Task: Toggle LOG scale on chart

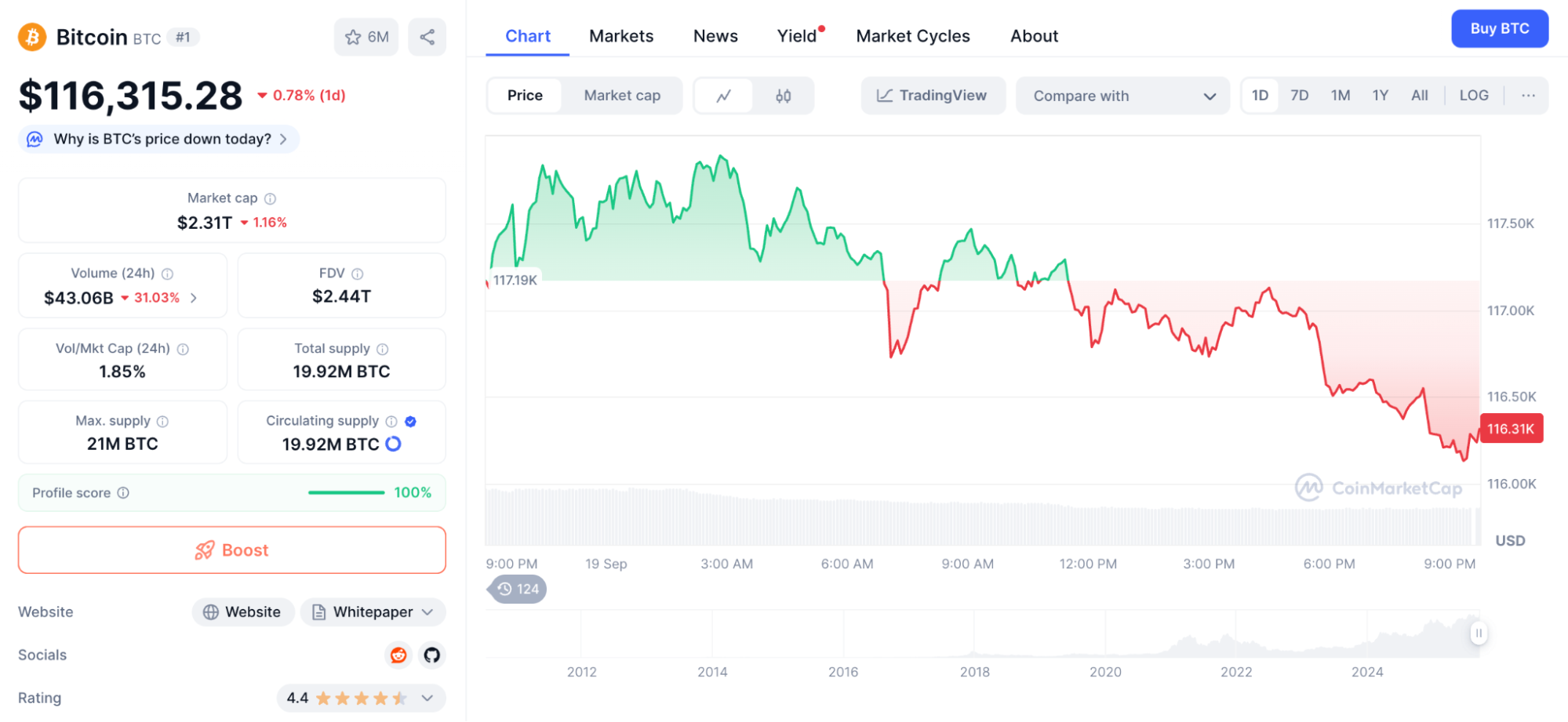Action: point(1474,96)
